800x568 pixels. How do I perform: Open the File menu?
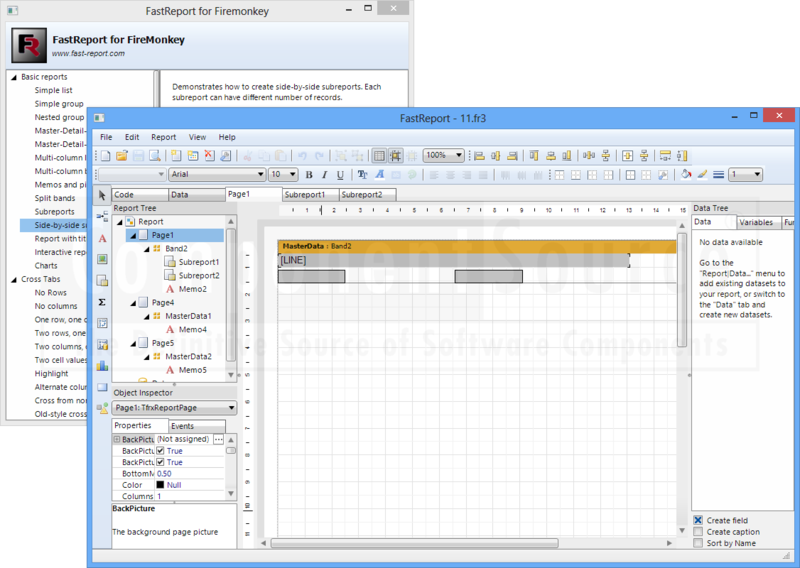[x=106, y=137]
